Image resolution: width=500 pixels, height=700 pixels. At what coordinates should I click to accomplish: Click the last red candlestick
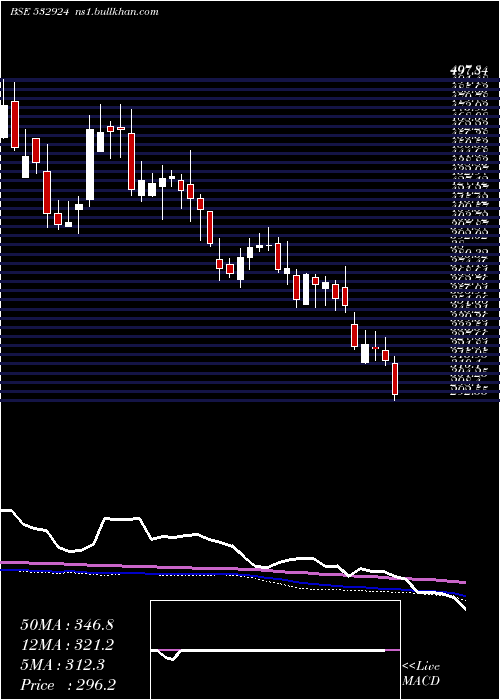[x=395, y=379]
